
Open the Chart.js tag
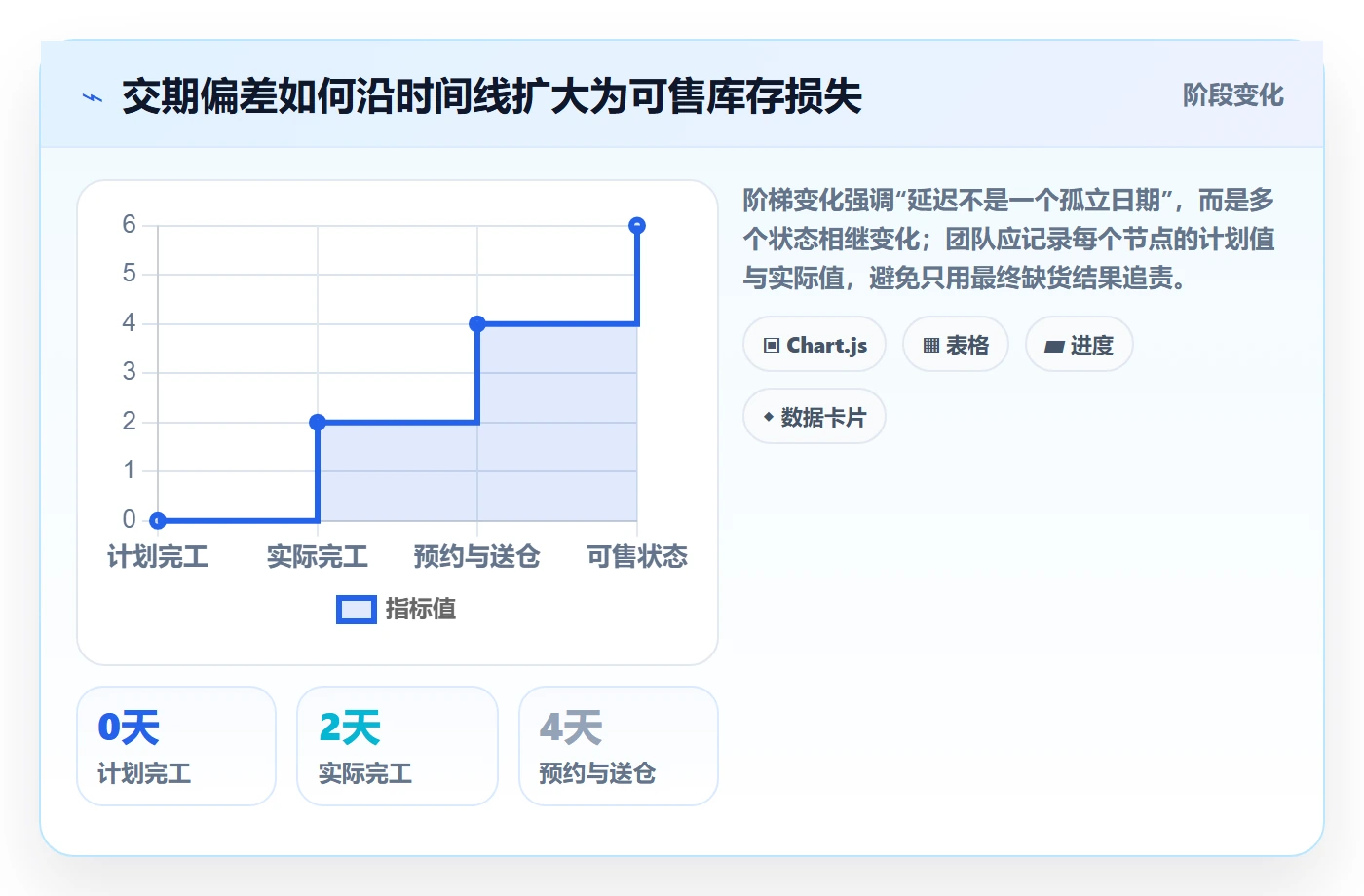point(815,345)
